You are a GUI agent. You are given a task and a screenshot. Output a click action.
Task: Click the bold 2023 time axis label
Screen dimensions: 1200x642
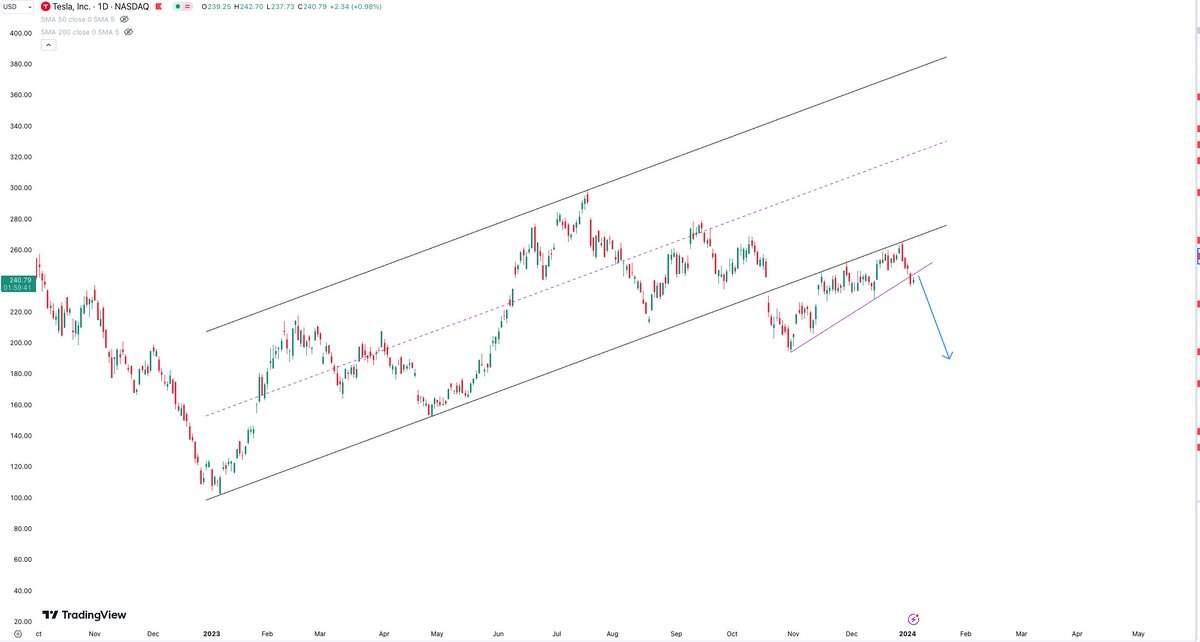211,634
